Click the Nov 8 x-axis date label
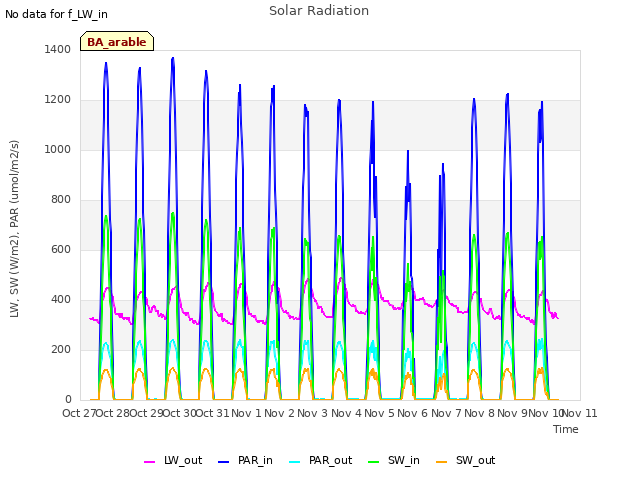640x480 pixels. click(480, 413)
